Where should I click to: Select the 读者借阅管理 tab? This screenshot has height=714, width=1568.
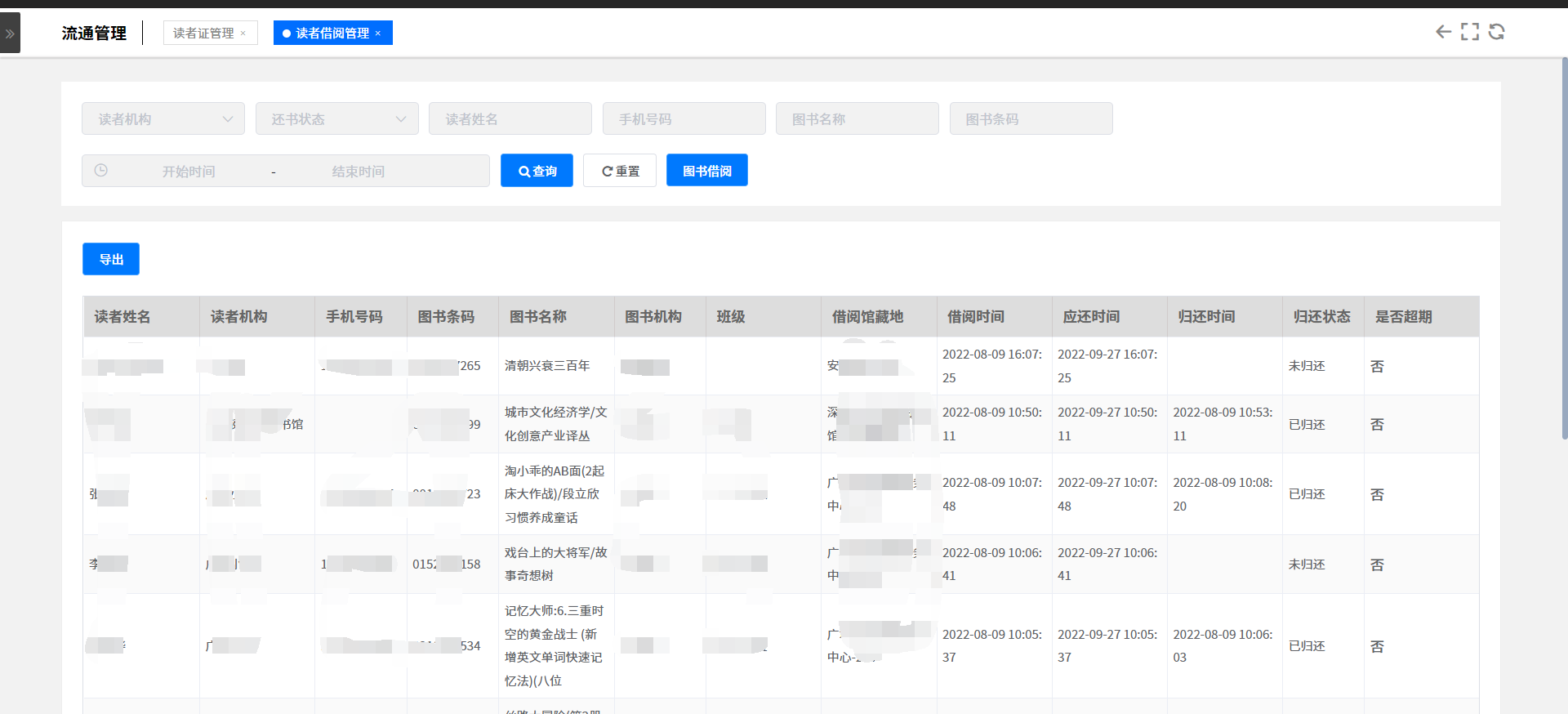click(x=332, y=33)
